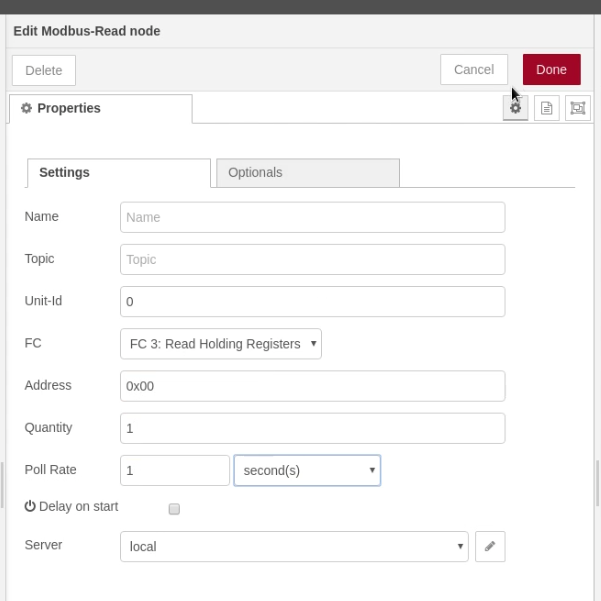Switch to the Optionals tab
Image resolution: width=601 pixels, height=601 pixels.
(307, 173)
